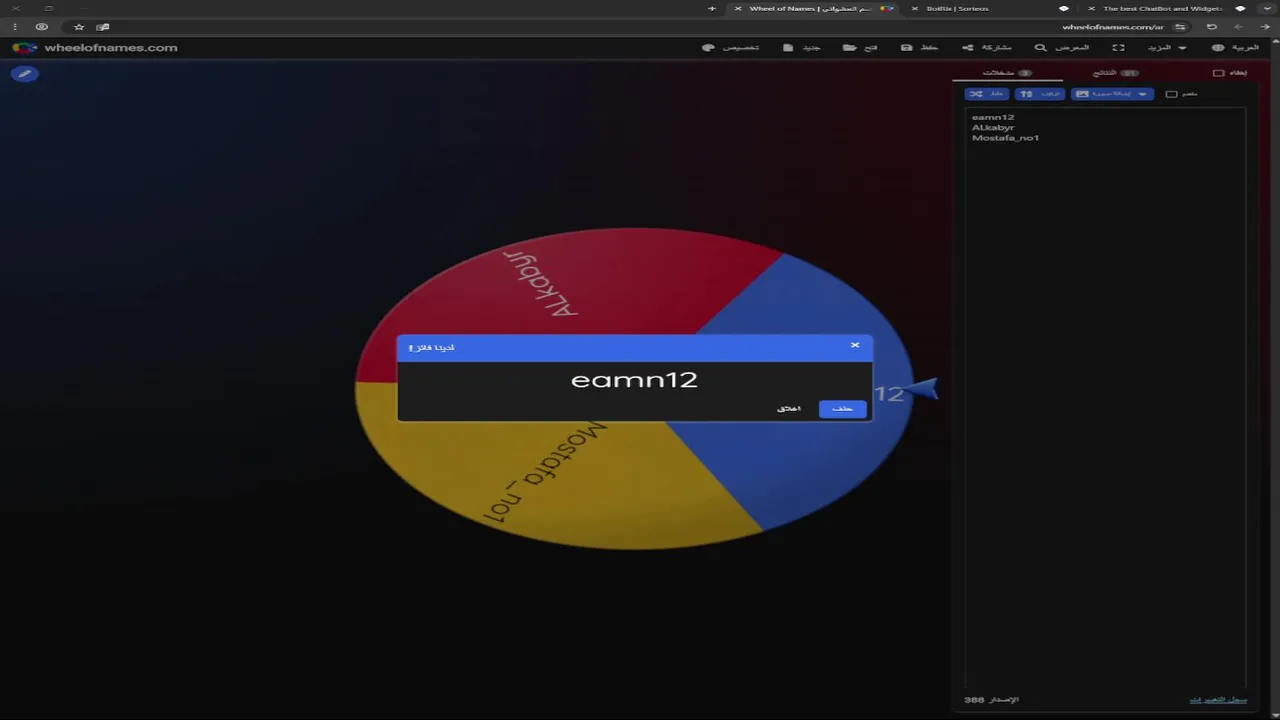
Task: Switch to the Entries tab in side panel
Action: point(1007,73)
